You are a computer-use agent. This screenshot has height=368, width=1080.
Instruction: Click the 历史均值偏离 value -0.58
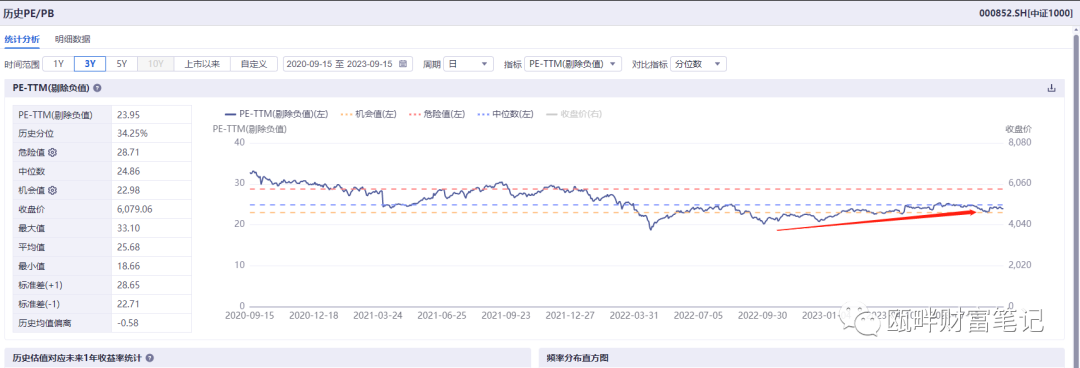(x=128, y=323)
